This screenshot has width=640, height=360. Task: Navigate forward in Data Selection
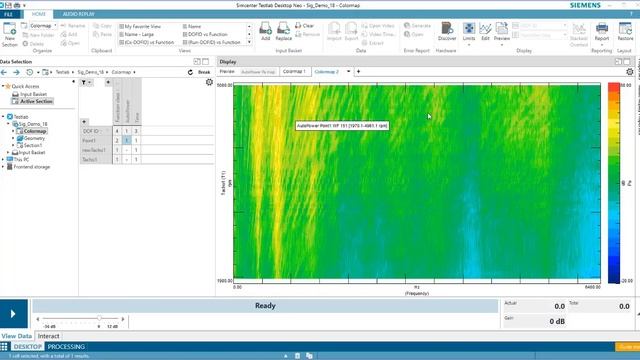pyautogui.click(x=16, y=72)
